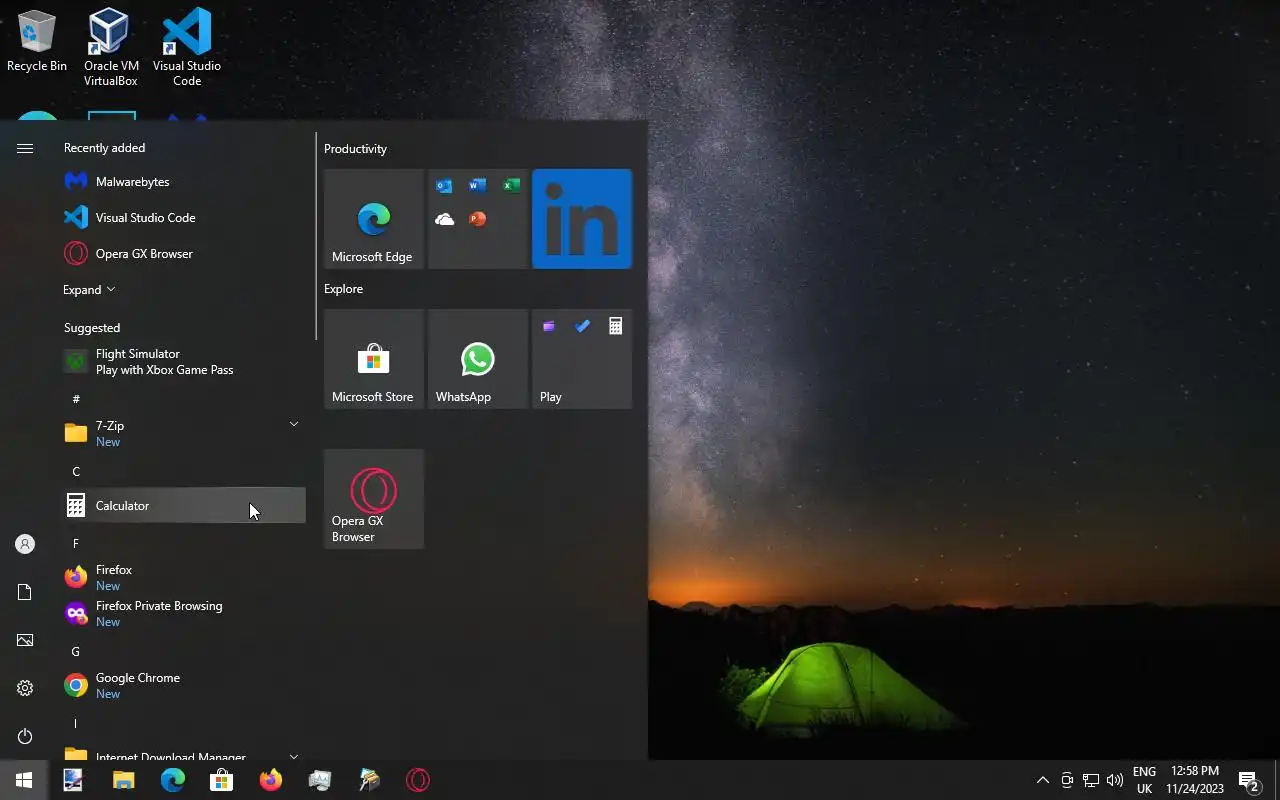The height and width of the screenshot is (800, 1280).
Task: Launch Firefox from the app list
Action: click(184, 578)
